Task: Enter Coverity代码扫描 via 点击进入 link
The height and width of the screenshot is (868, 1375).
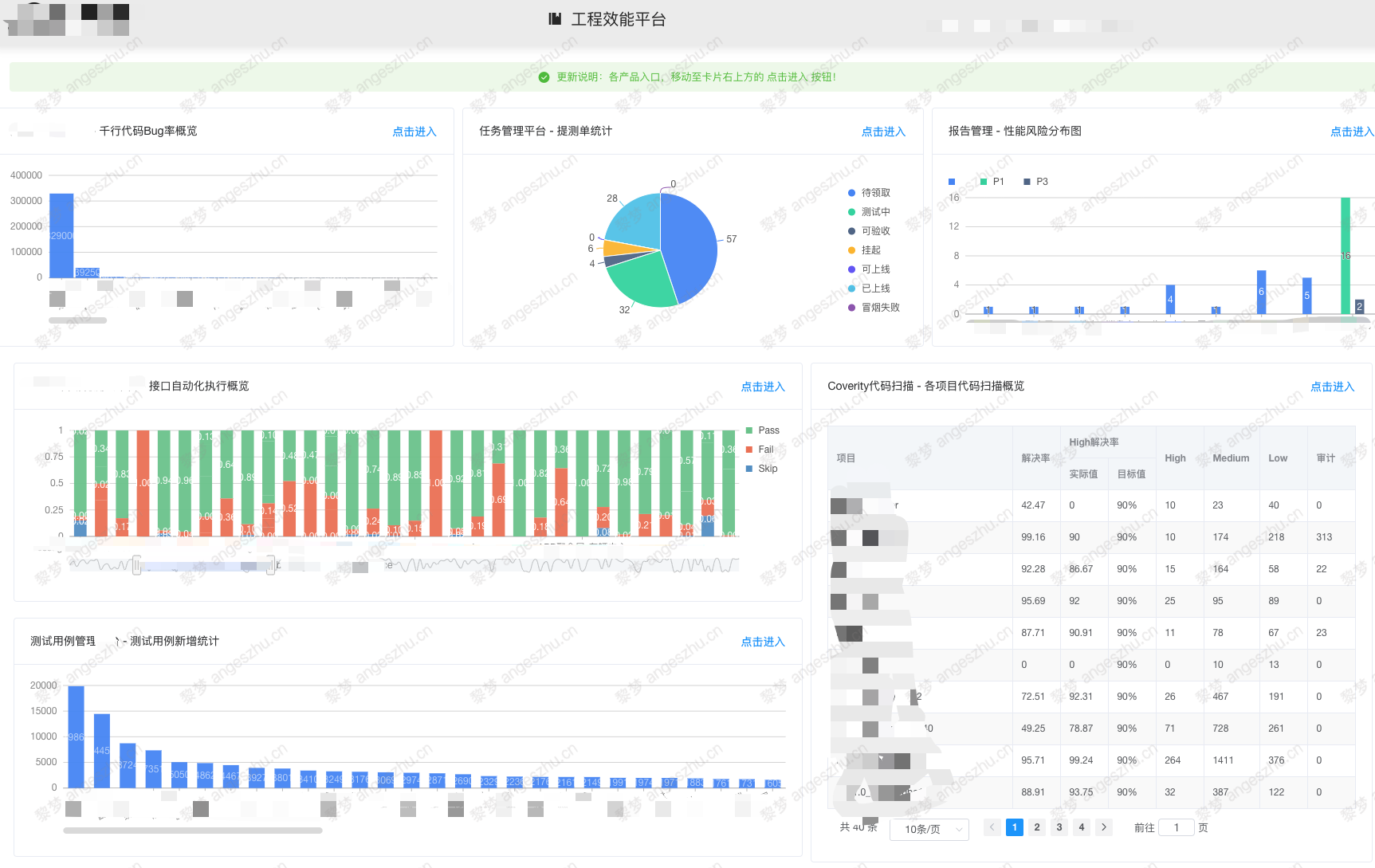Action: click(x=1332, y=387)
